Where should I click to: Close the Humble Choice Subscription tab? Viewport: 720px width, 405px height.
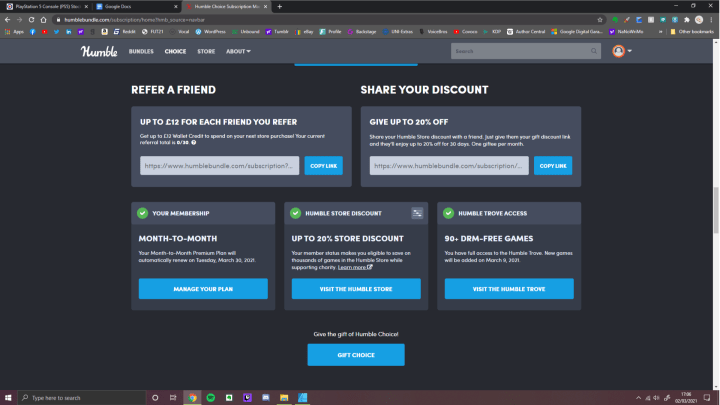[265, 6]
